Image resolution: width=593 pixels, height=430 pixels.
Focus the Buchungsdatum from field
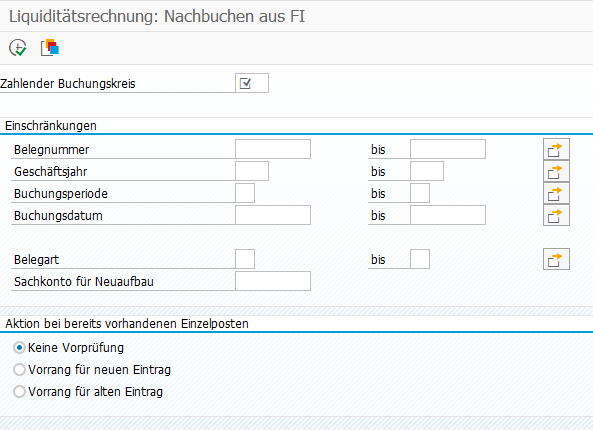[x=273, y=215]
